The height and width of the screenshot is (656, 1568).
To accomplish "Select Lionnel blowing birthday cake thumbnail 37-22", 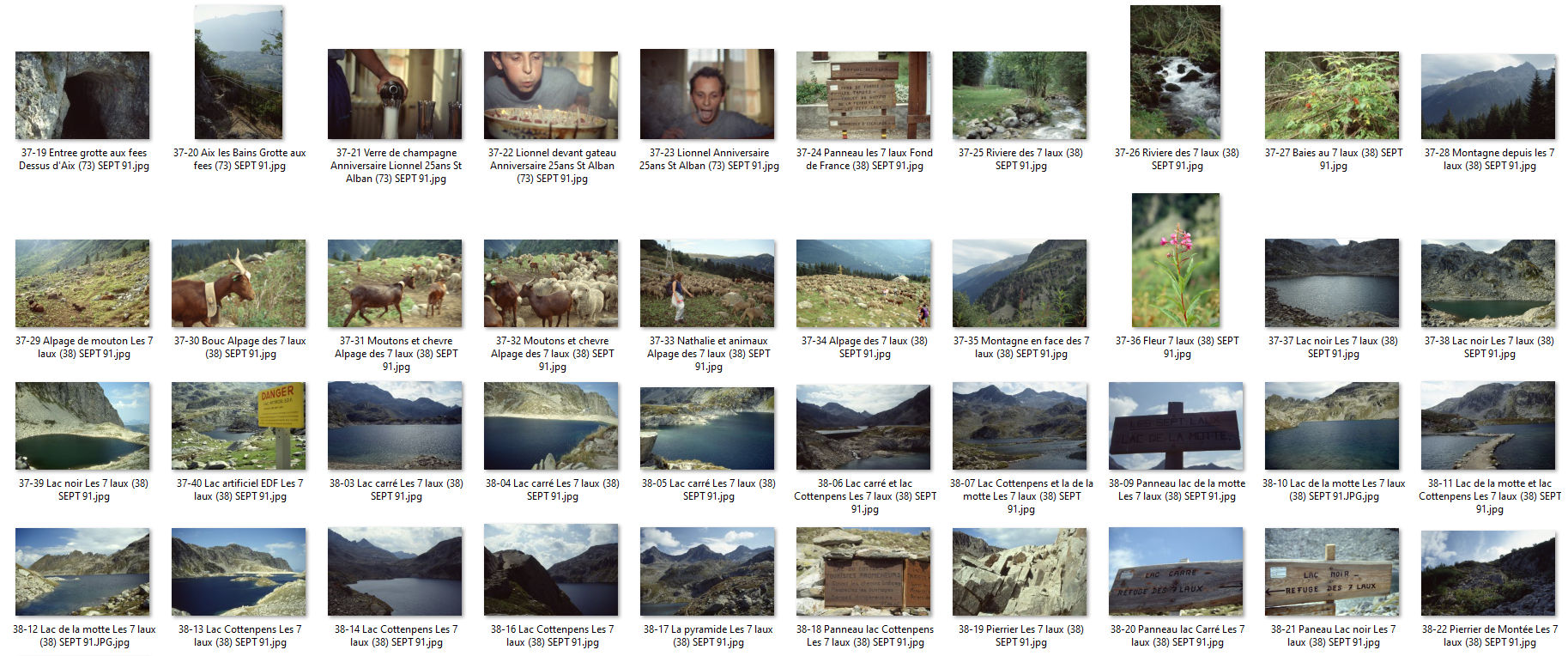I will tap(551, 94).
